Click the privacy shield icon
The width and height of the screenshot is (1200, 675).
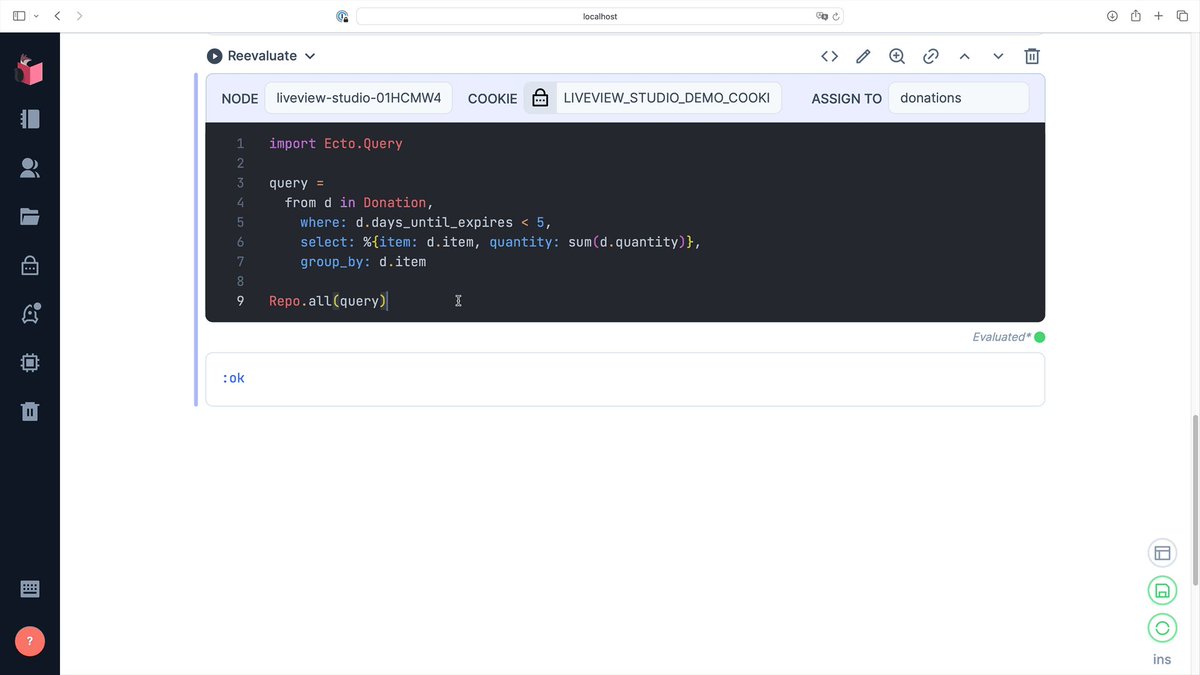342,16
